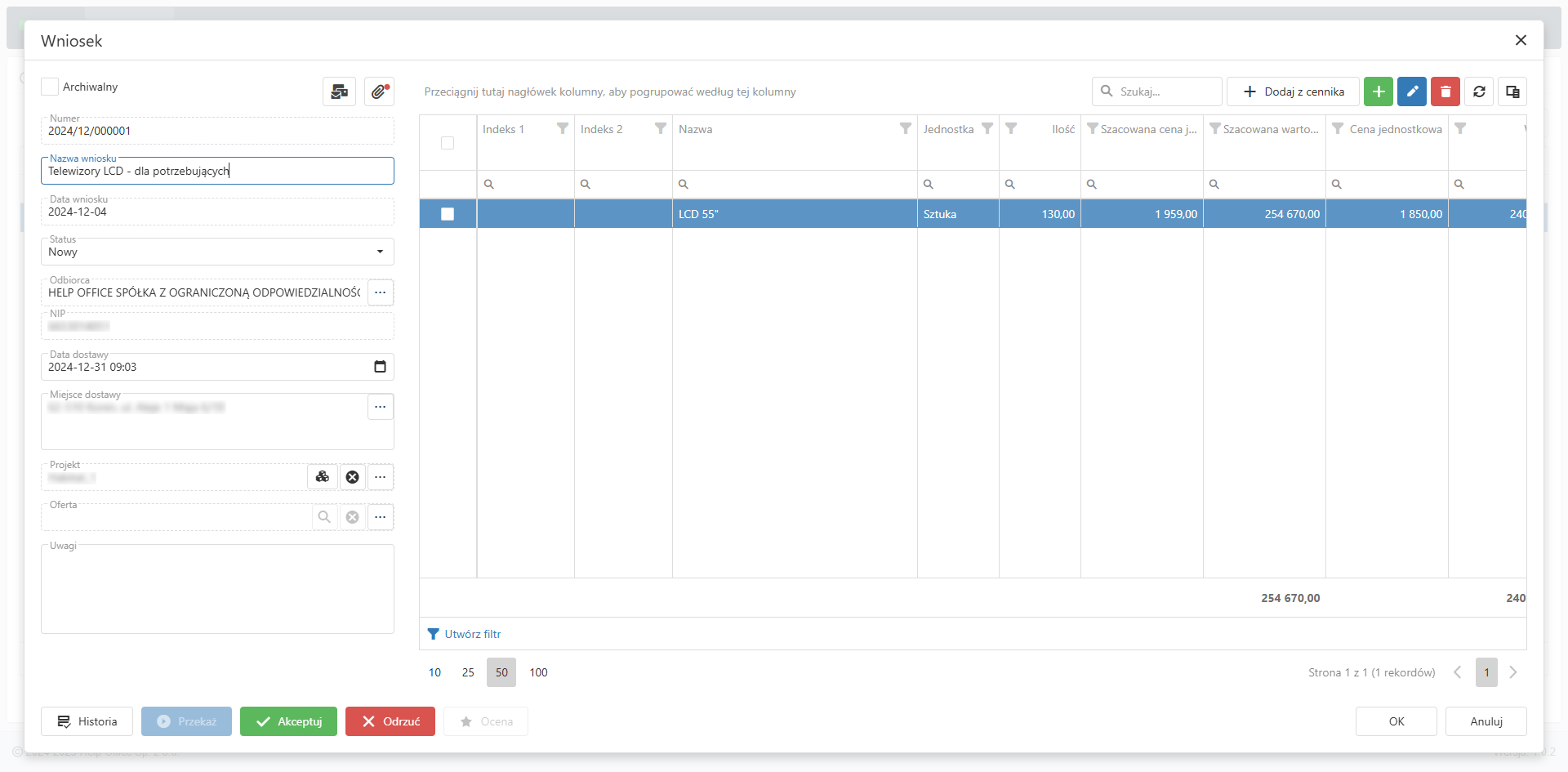Image resolution: width=1568 pixels, height=772 pixels.
Task: Select the LCD 55" row checkbox
Action: tap(448, 214)
